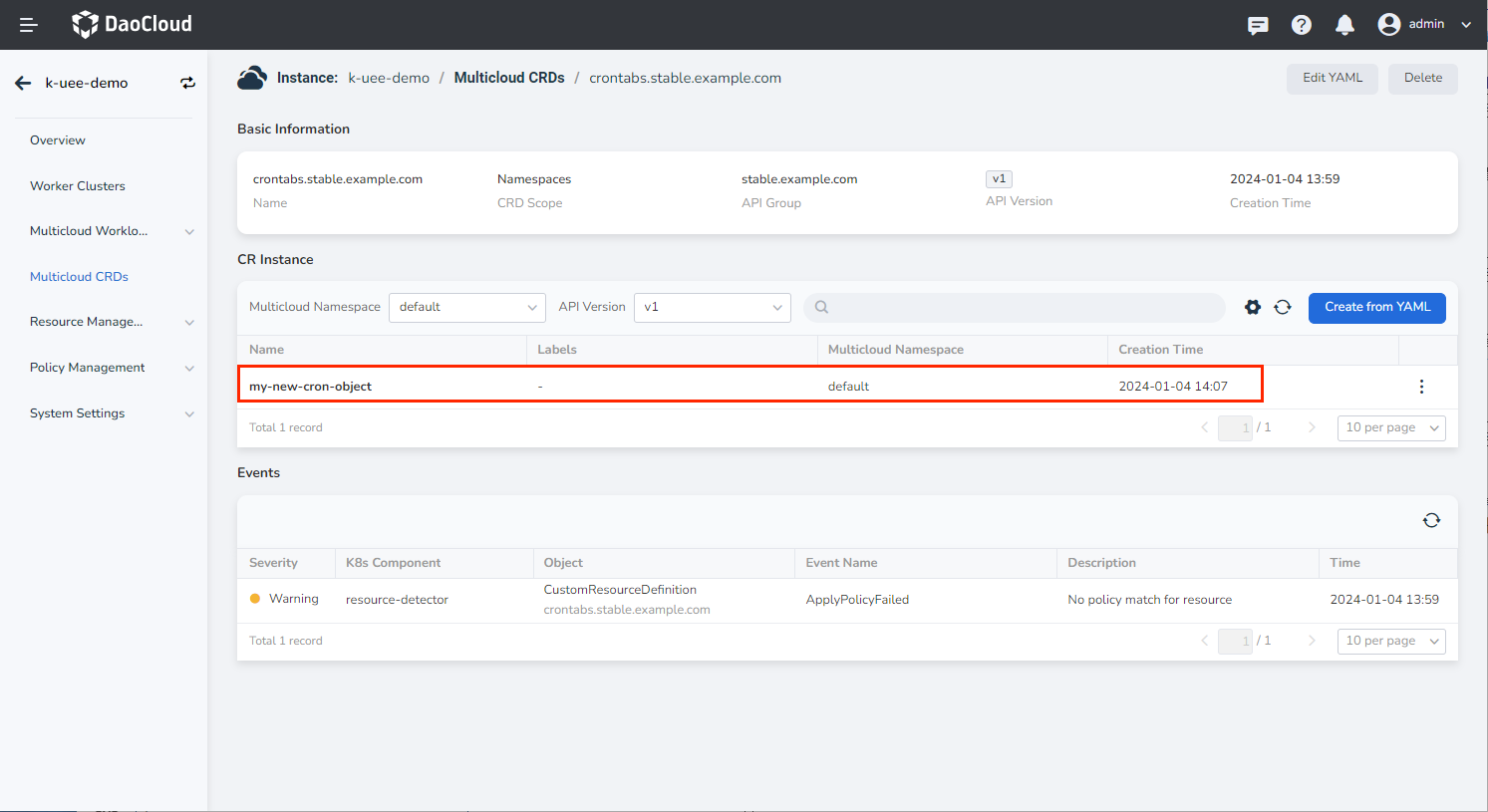Open the Multicloud Namespace dropdown
The height and width of the screenshot is (812, 1488).
click(x=466, y=307)
